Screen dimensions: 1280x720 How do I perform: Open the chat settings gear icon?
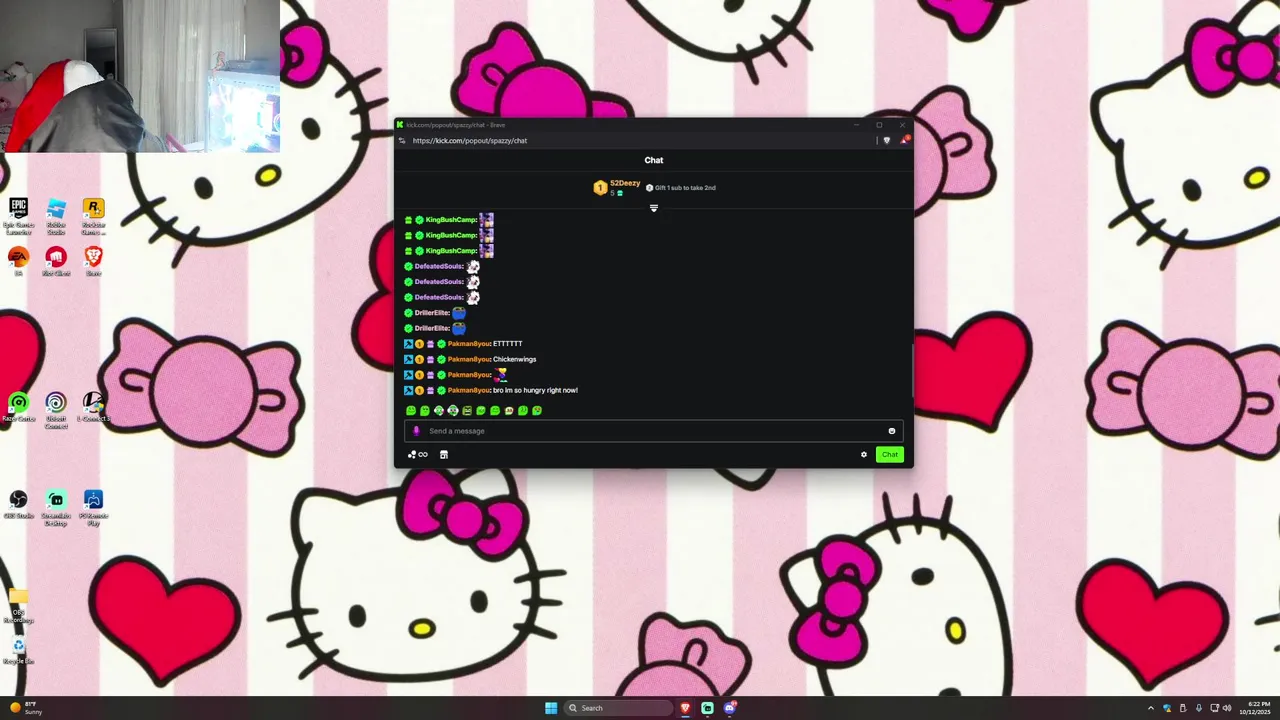[x=864, y=455]
